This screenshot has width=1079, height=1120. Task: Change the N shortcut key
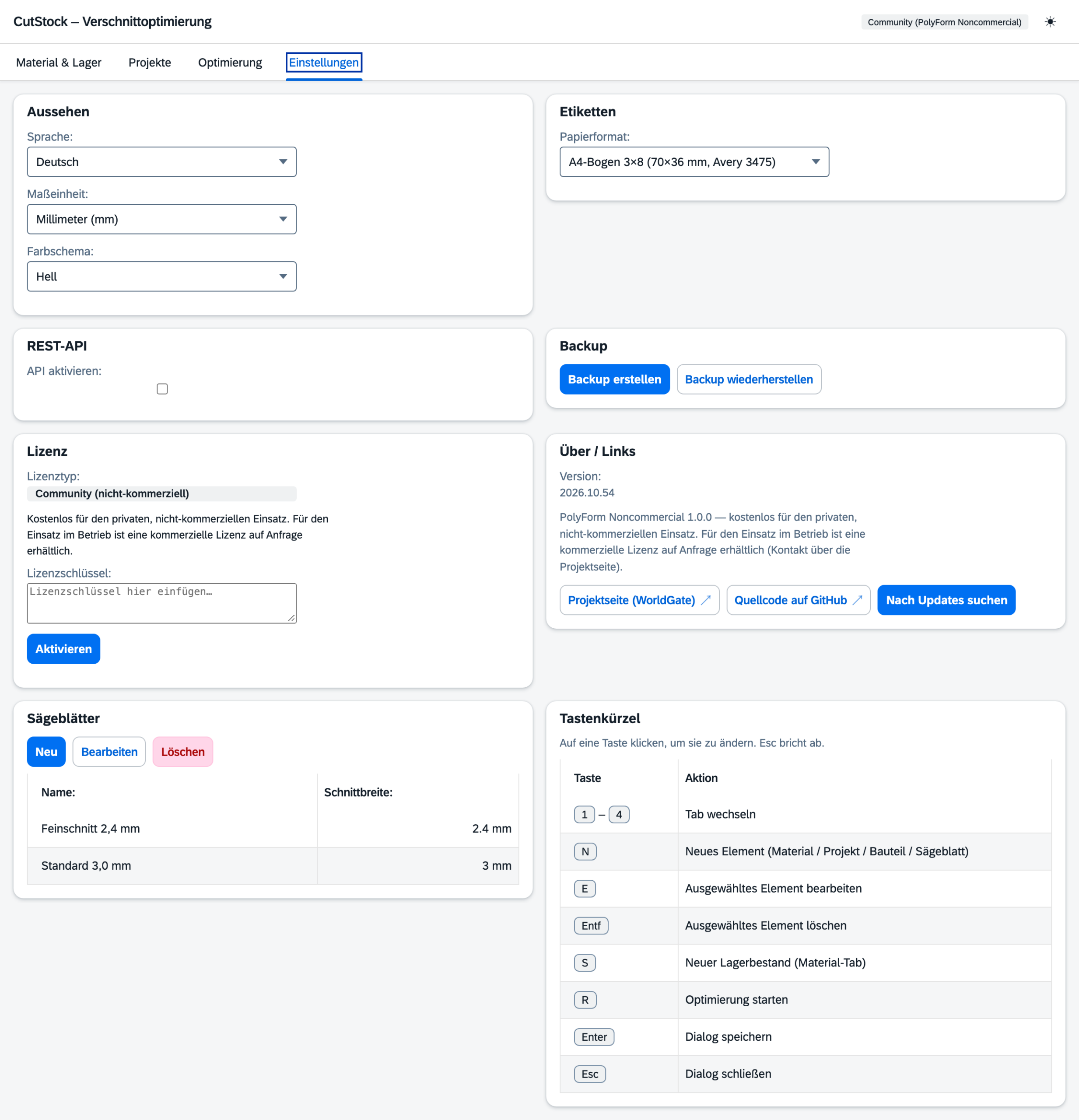coord(585,851)
